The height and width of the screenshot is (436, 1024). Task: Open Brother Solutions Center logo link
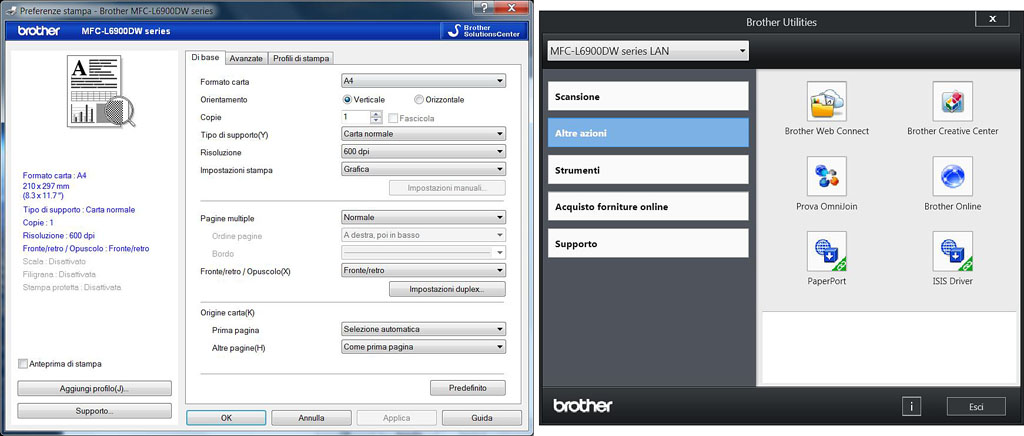(x=481, y=31)
